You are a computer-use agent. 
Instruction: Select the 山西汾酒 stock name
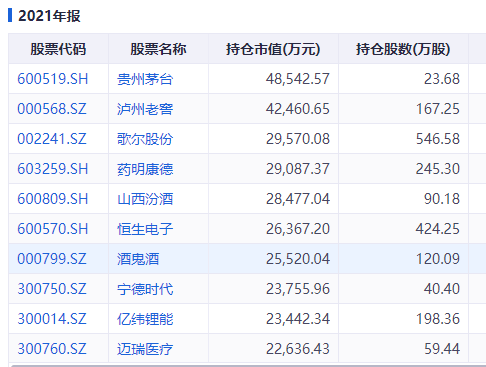click(x=145, y=199)
